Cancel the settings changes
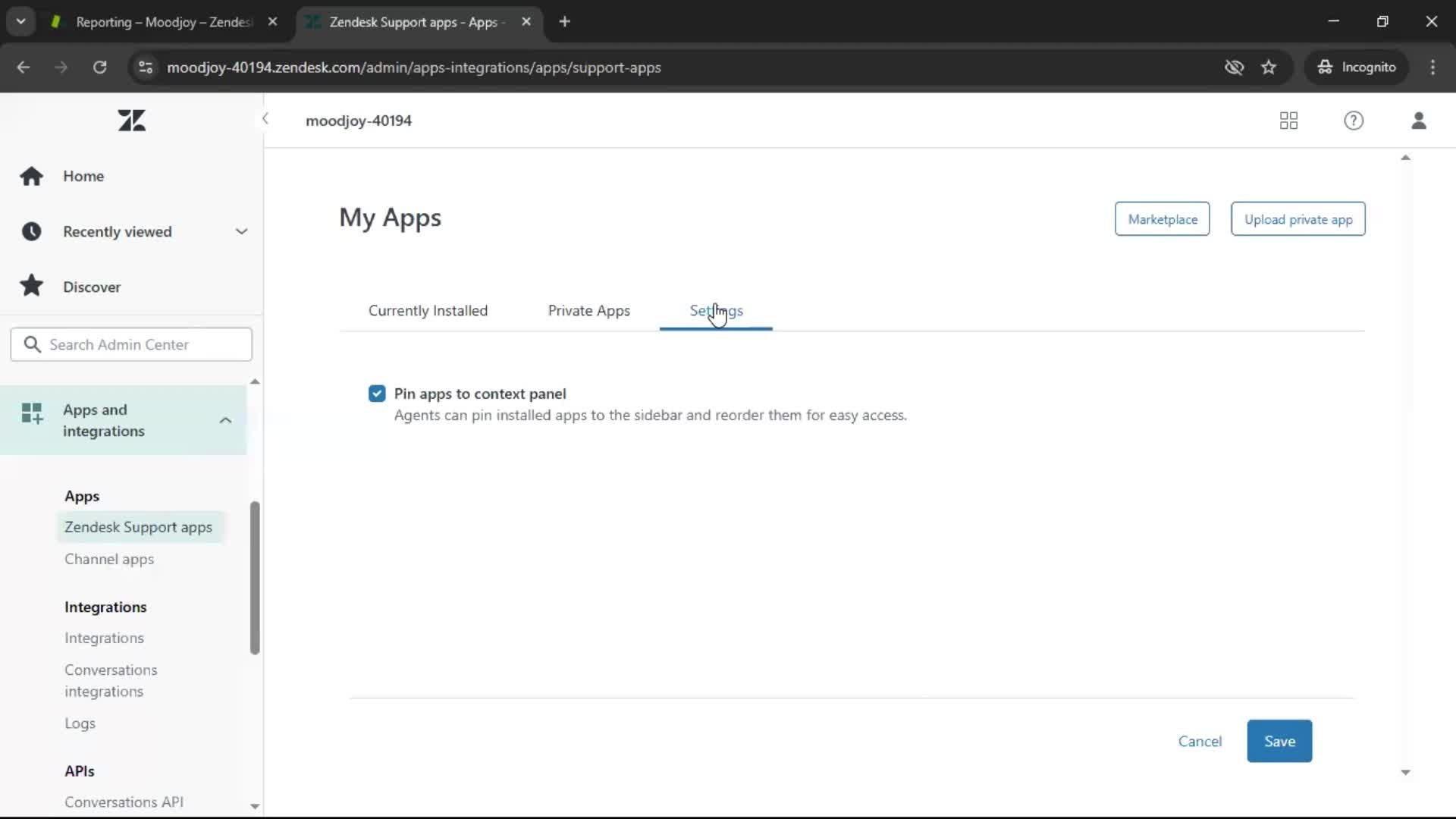Screen dimensions: 1456x819 [x=1200, y=742]
